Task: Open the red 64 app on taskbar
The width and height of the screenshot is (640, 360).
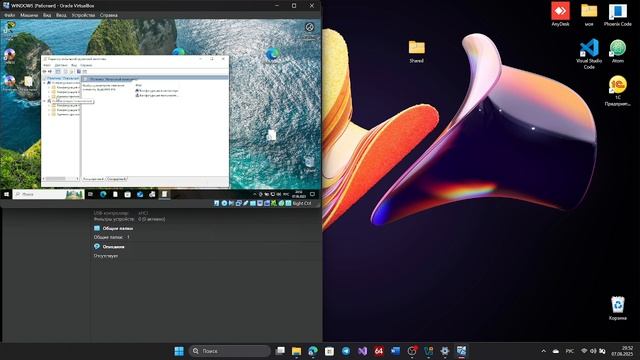Action: (379, 351)
